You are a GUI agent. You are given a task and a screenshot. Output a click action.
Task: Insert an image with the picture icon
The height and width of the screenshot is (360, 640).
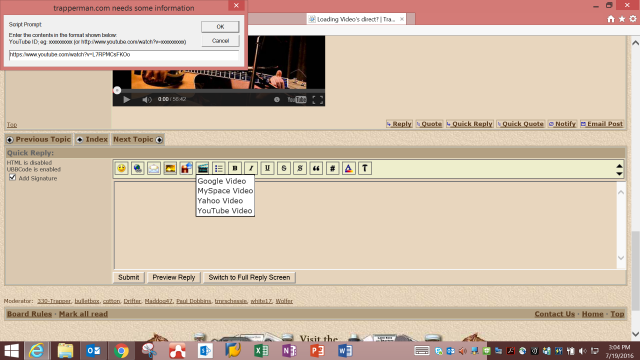coord(170,168)
